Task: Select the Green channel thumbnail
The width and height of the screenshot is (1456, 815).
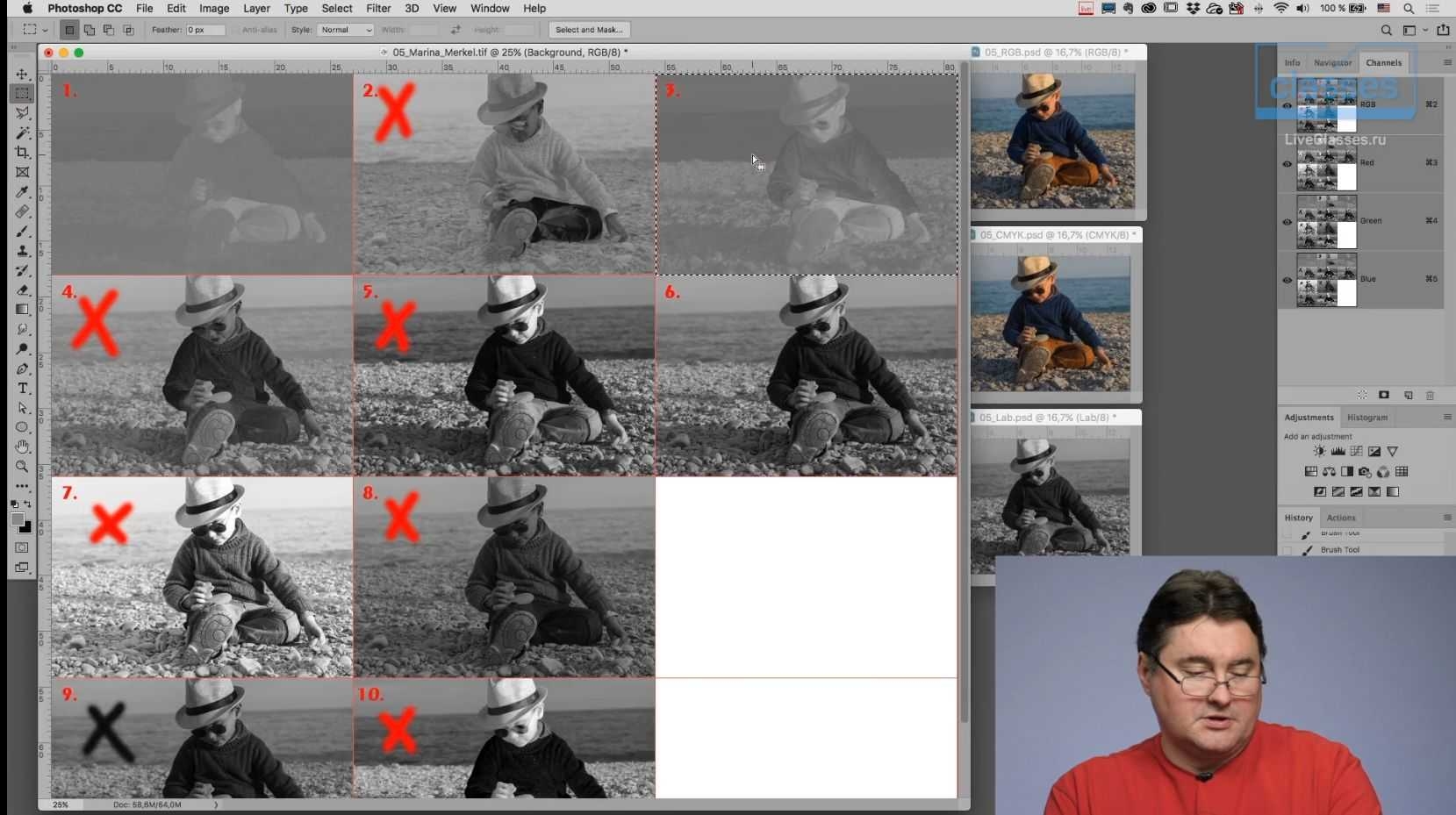Action: coord(1326,221)
